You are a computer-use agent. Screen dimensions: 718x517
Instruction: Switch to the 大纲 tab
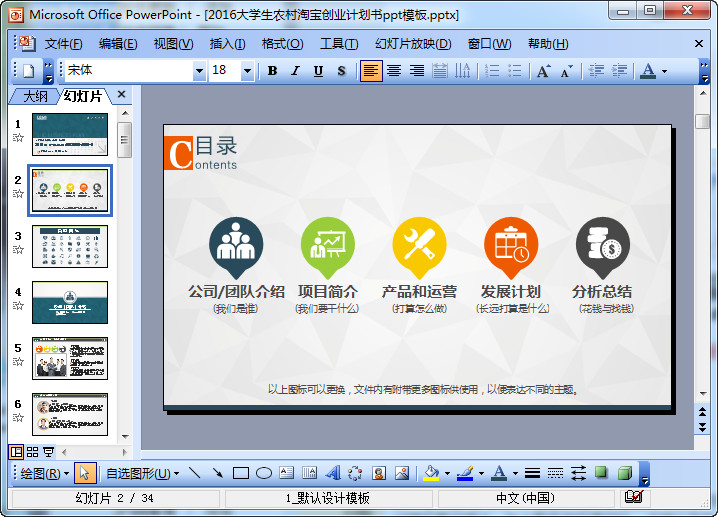[35, 96]
